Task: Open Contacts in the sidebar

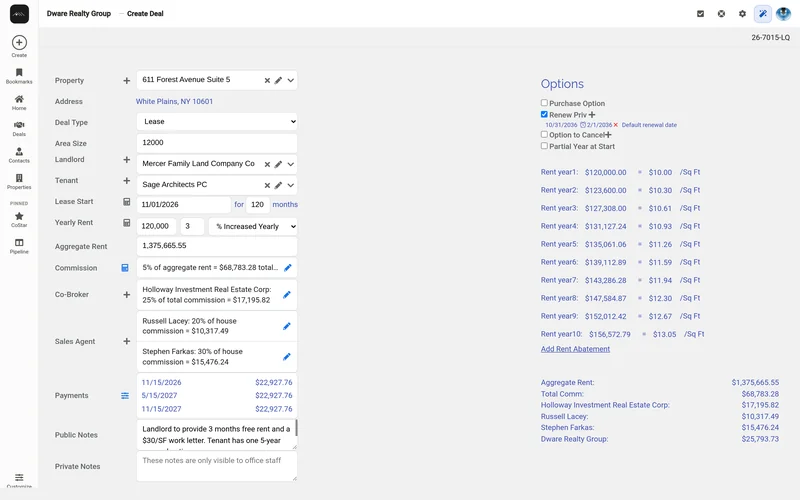Action: pos(19,155)
